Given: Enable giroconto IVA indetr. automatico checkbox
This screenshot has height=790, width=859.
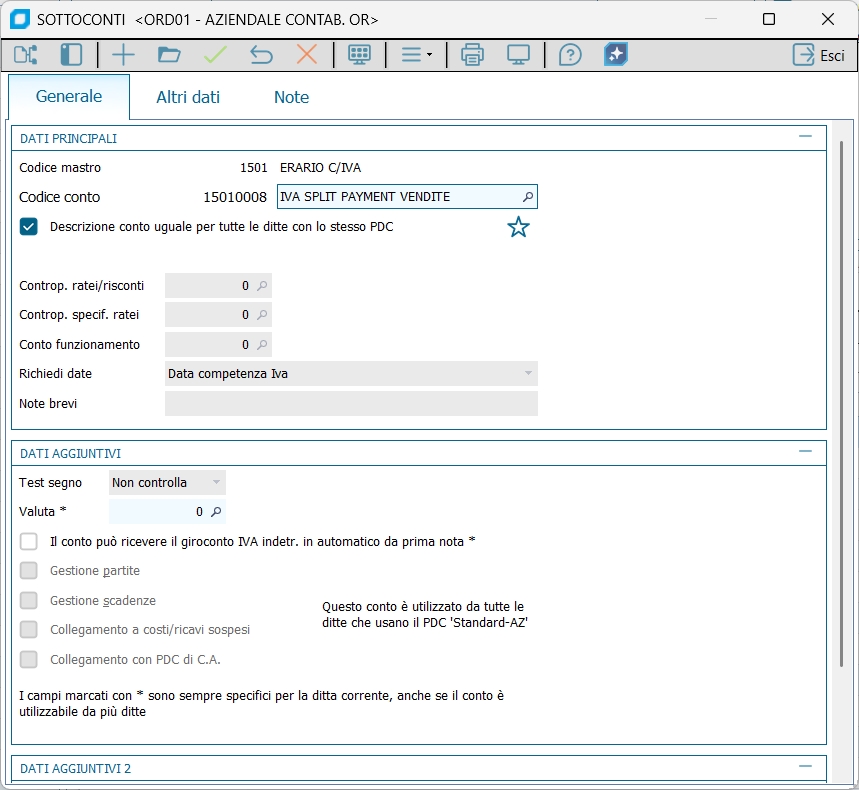Looking at the screenshot, I should pyautogui.click(x=28, y=541).
